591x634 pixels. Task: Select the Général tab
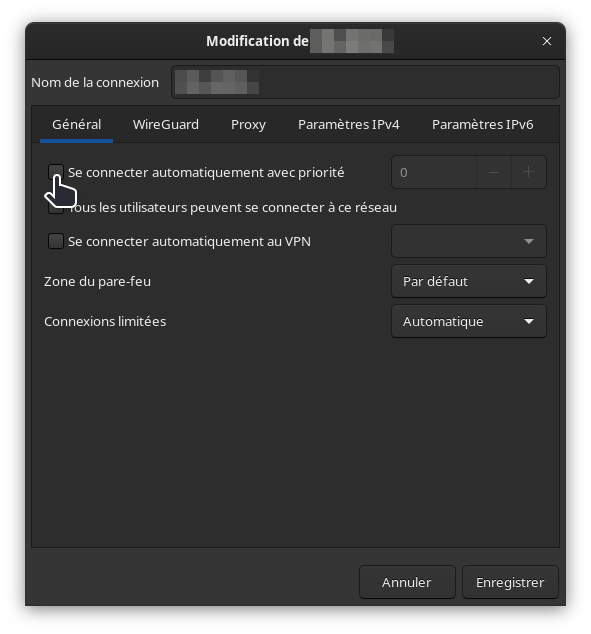[x=76, y=125]
